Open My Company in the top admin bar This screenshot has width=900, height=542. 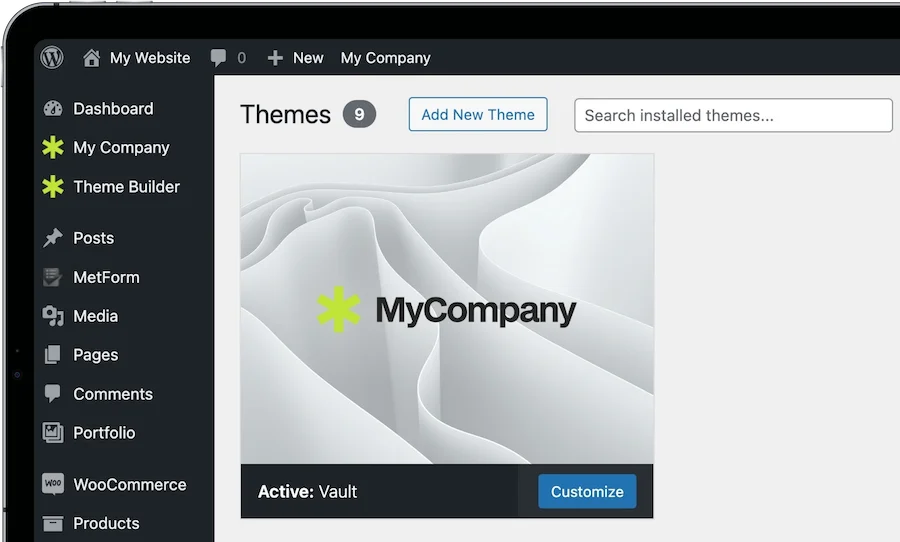(x=385, y=58)
